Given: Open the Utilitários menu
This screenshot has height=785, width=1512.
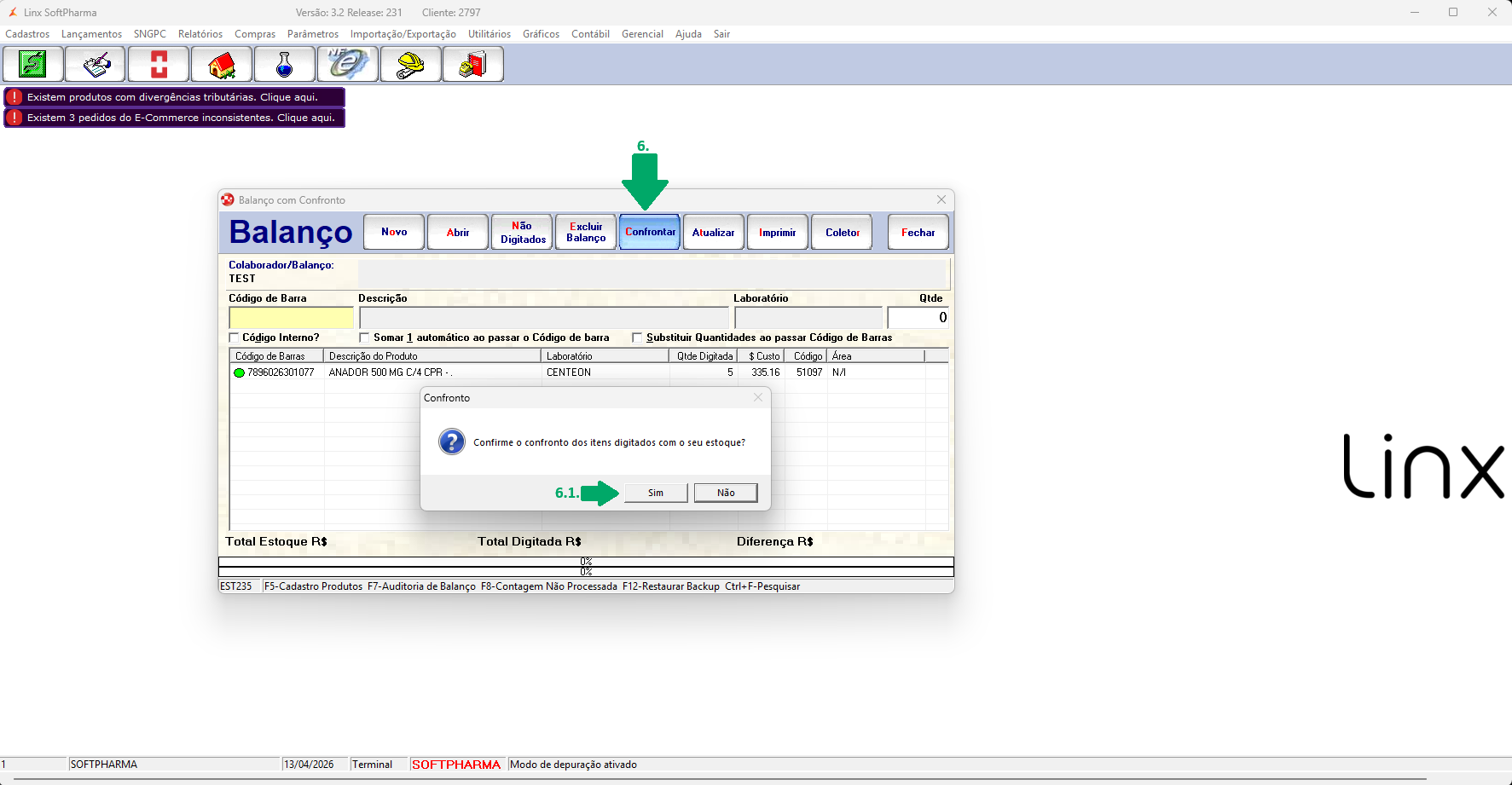Looking at the screenshot, I should click(x=490, y=34).
